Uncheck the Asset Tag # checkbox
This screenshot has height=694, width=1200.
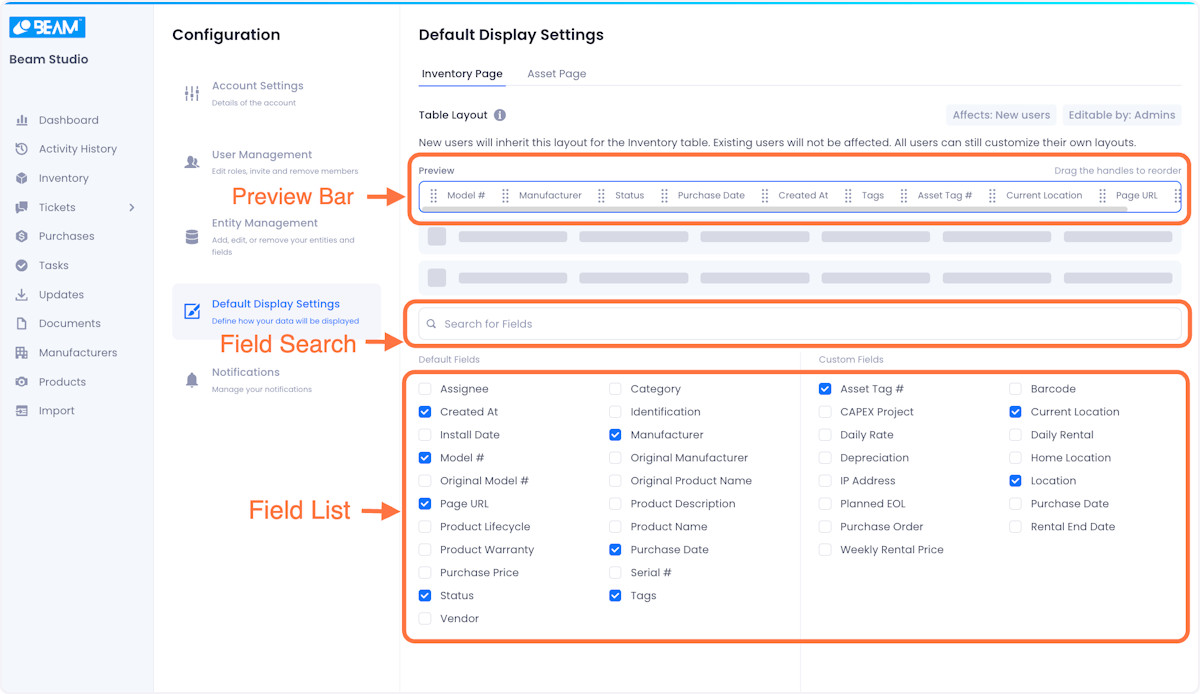[x=825, y=389]
